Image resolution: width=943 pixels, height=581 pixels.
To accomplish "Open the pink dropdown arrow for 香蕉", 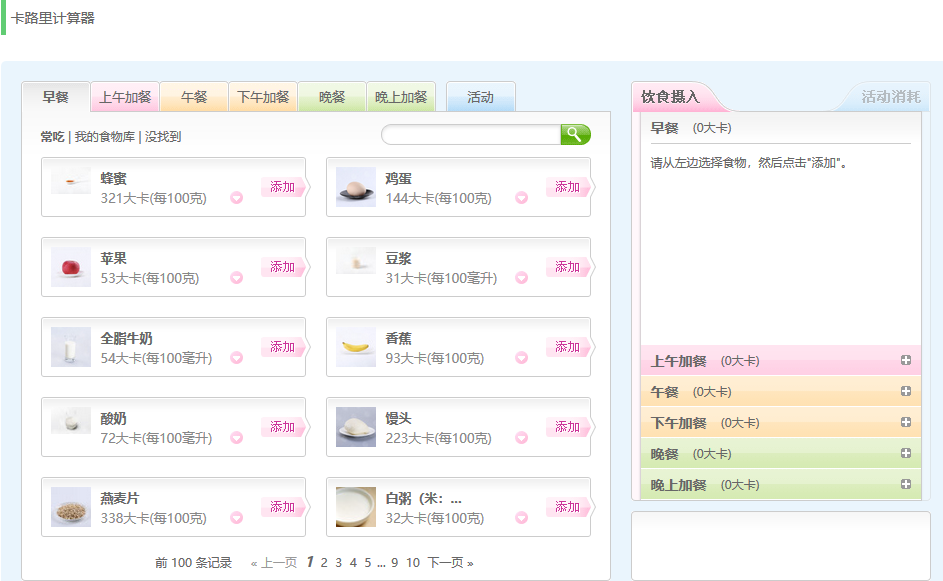I will (x=521, y=358).
